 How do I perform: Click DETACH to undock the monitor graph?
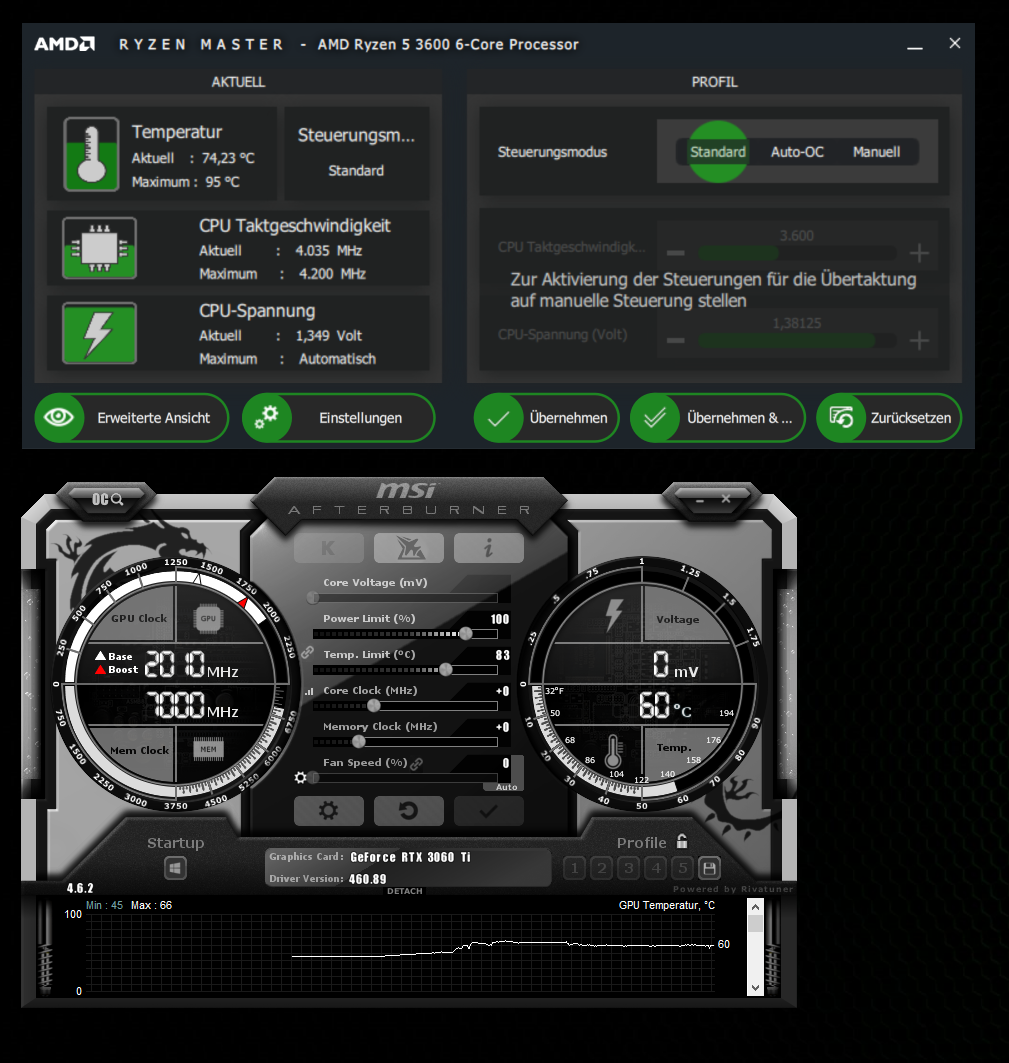pyautogui.click(x=405, y=891)
